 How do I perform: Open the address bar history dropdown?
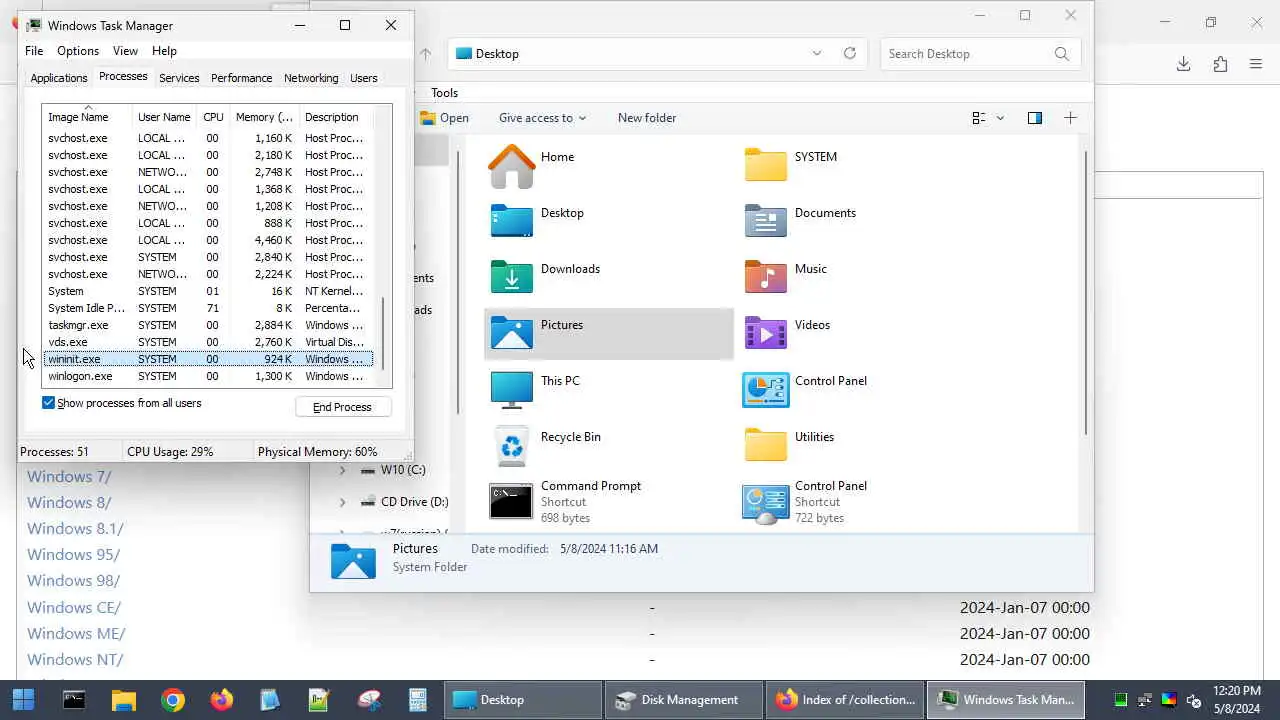817,54
